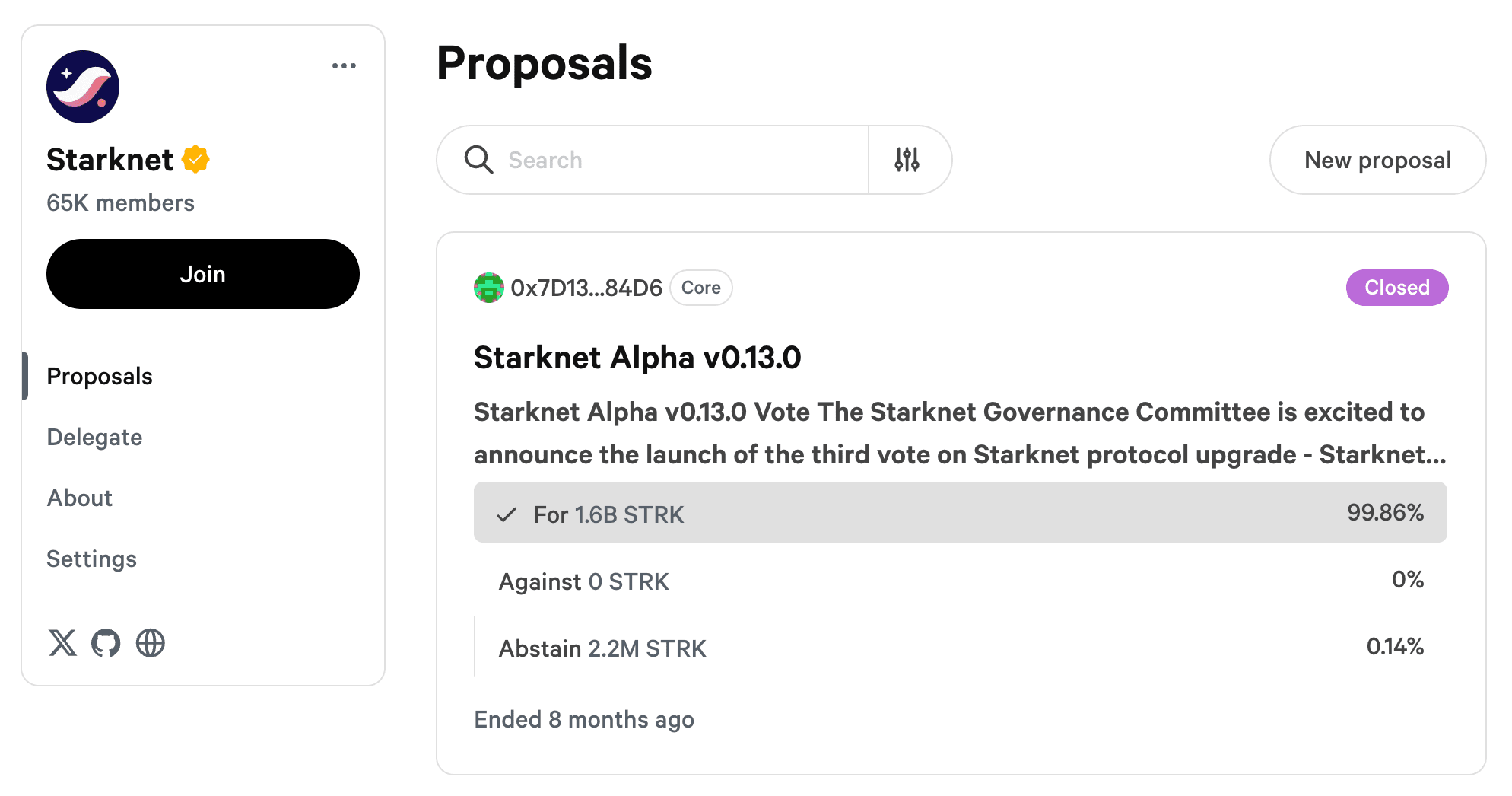Click the proposer address 0x7D13...84D6
1512x796 pixels.
586,288
